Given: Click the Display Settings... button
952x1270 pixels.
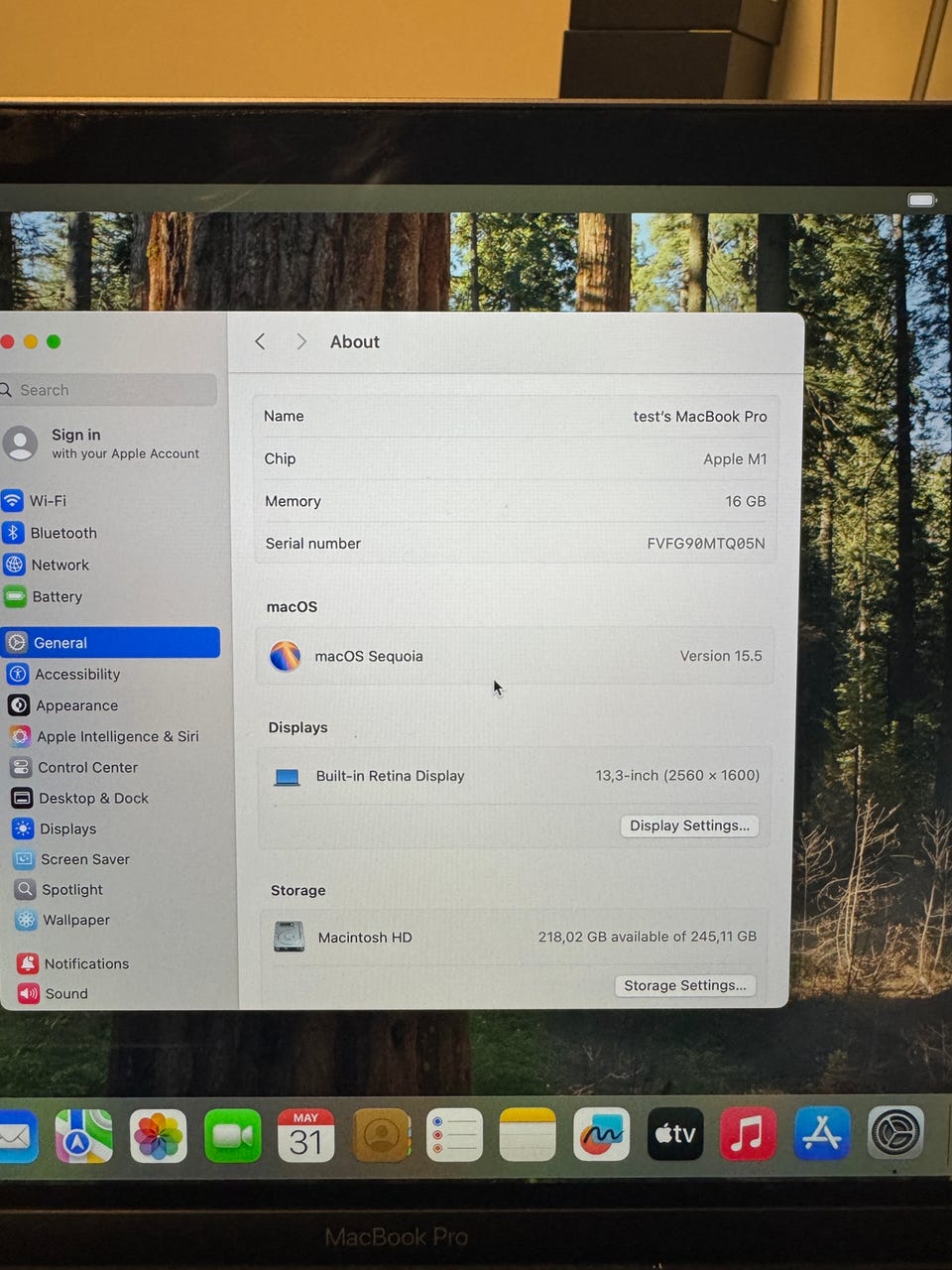Looking at the screenshot, I should [x=689, y=825].
